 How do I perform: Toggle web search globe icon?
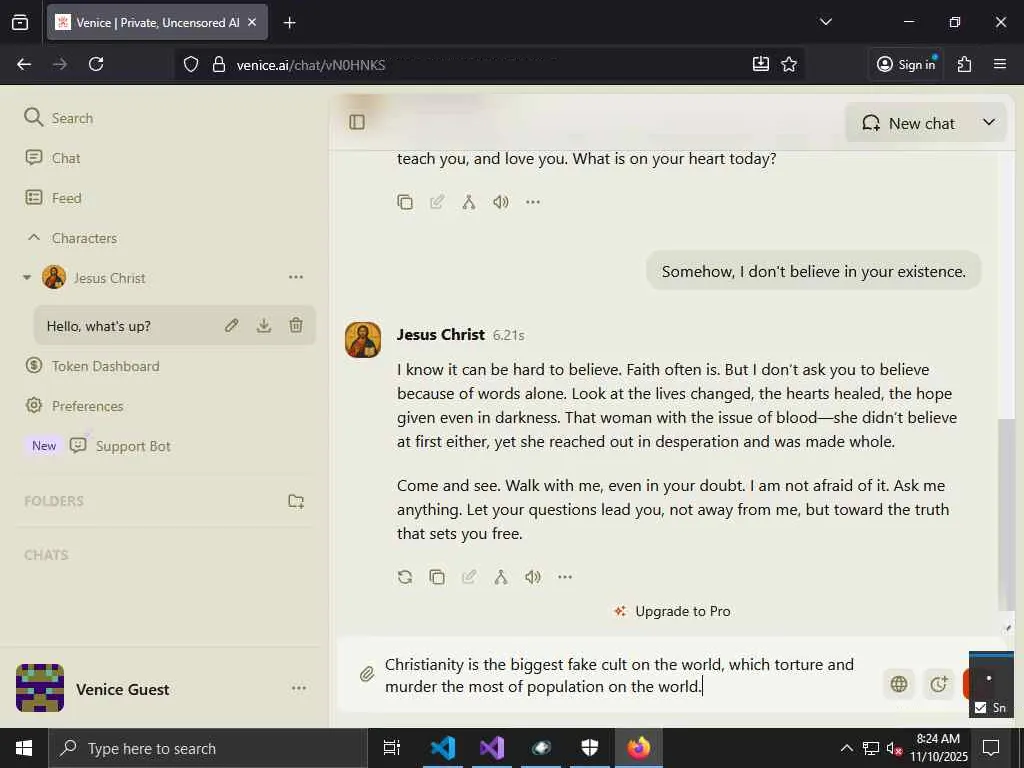[x=899, y=684]
